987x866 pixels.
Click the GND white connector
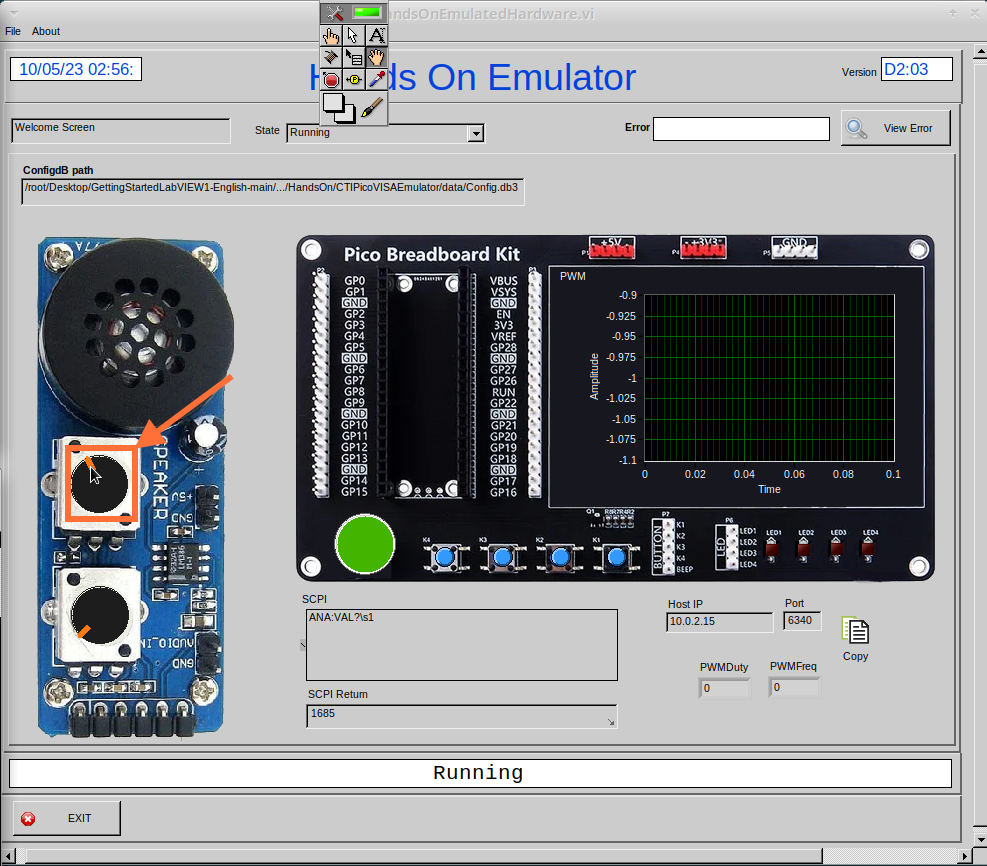(x=794, y=247)
